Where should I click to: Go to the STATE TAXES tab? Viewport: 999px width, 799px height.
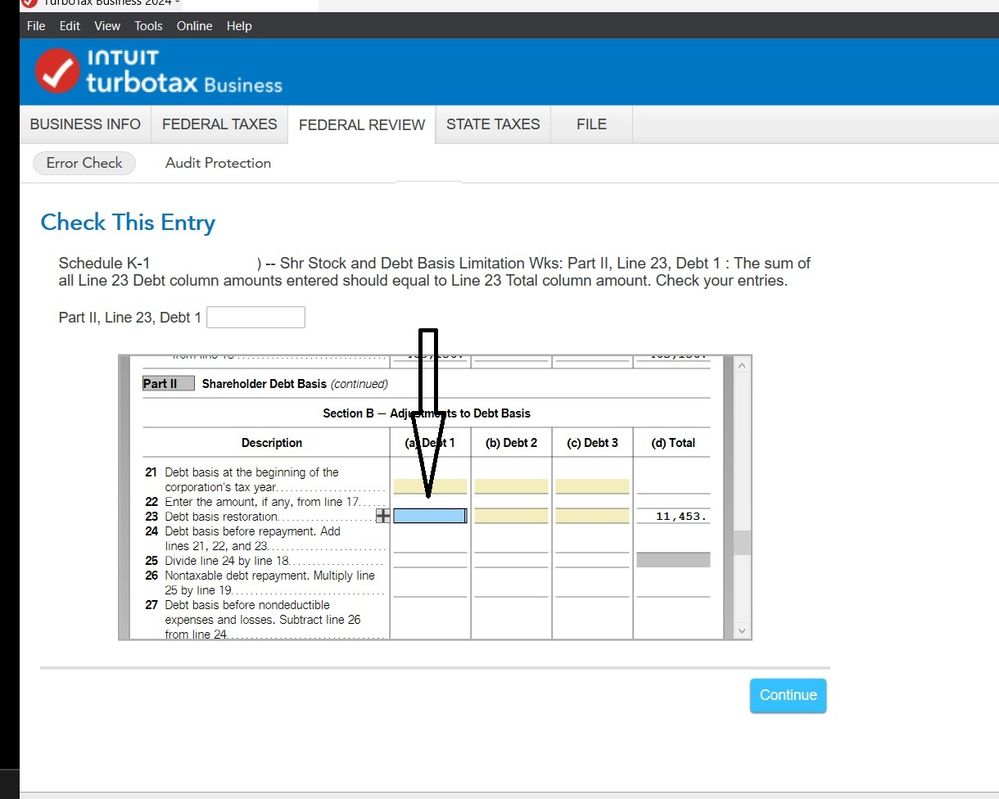coord(493,124)
